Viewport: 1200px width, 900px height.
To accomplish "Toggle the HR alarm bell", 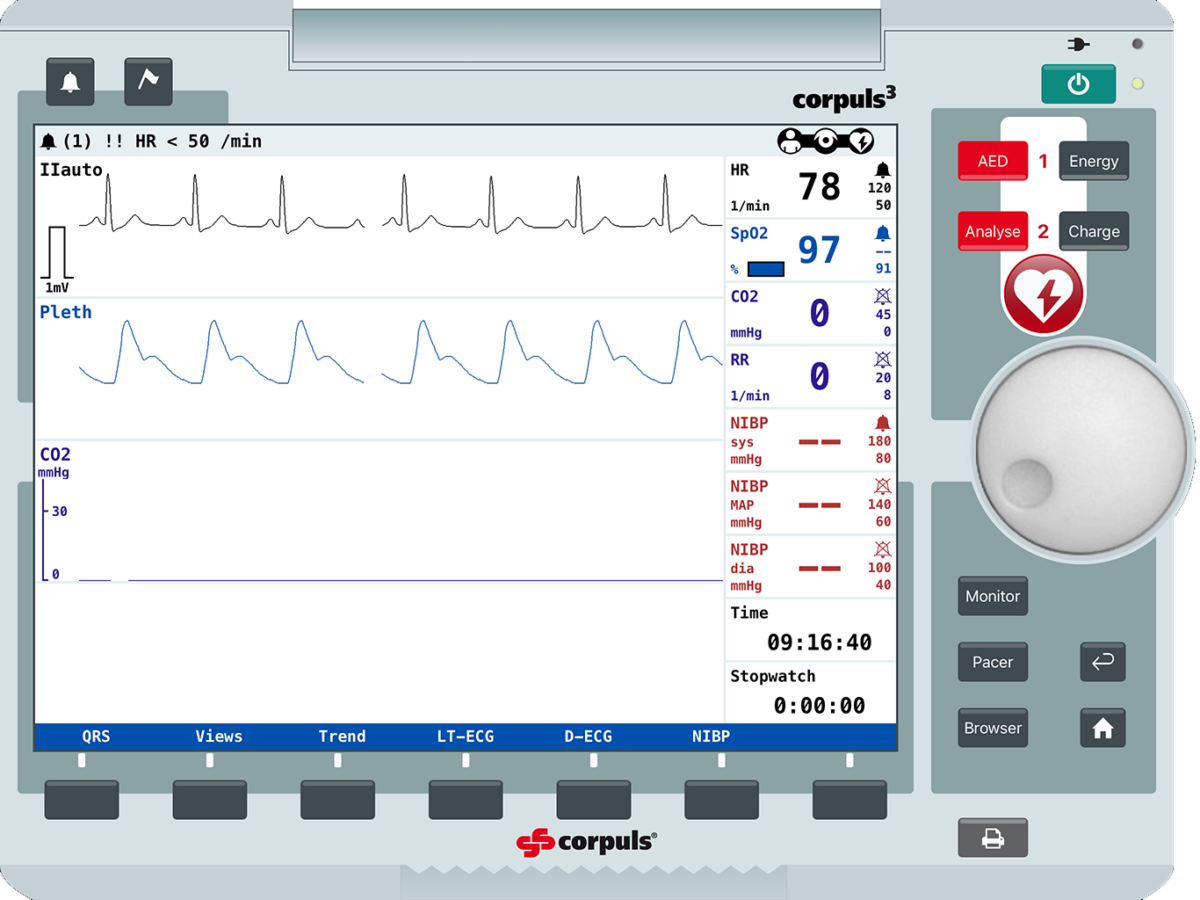I will [882, 170].
